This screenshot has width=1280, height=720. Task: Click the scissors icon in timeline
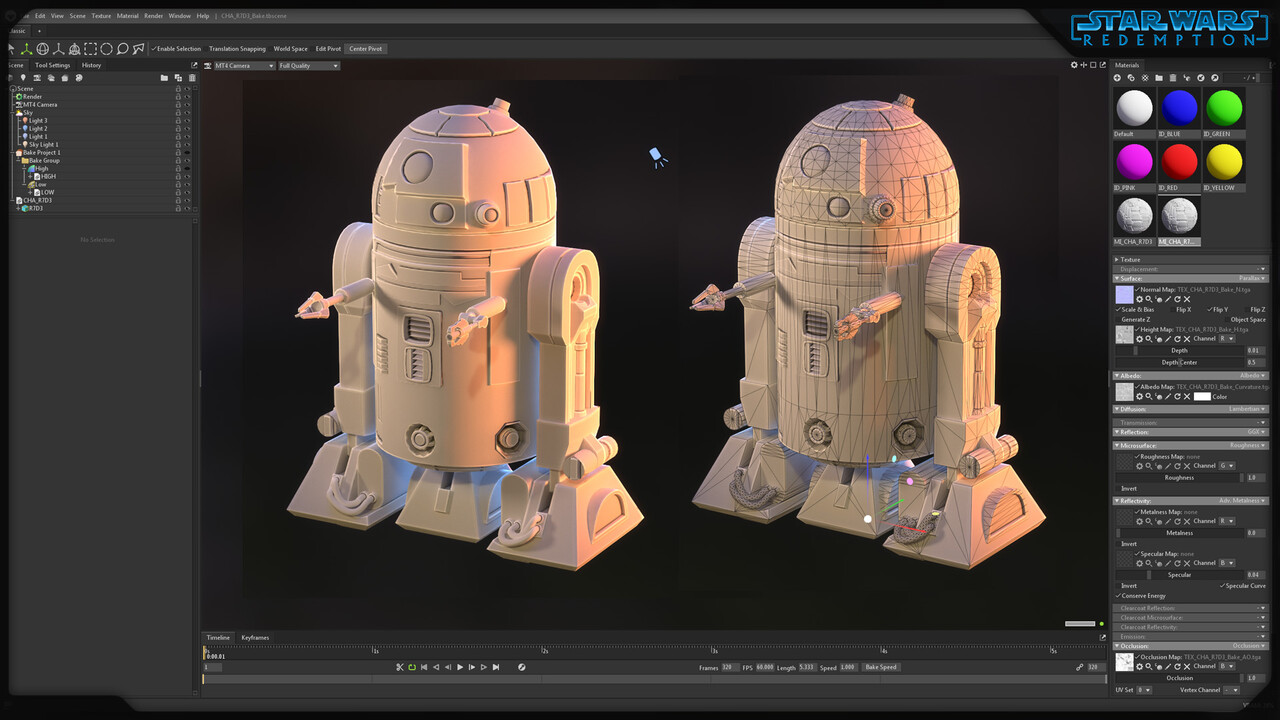pos(400,667)
